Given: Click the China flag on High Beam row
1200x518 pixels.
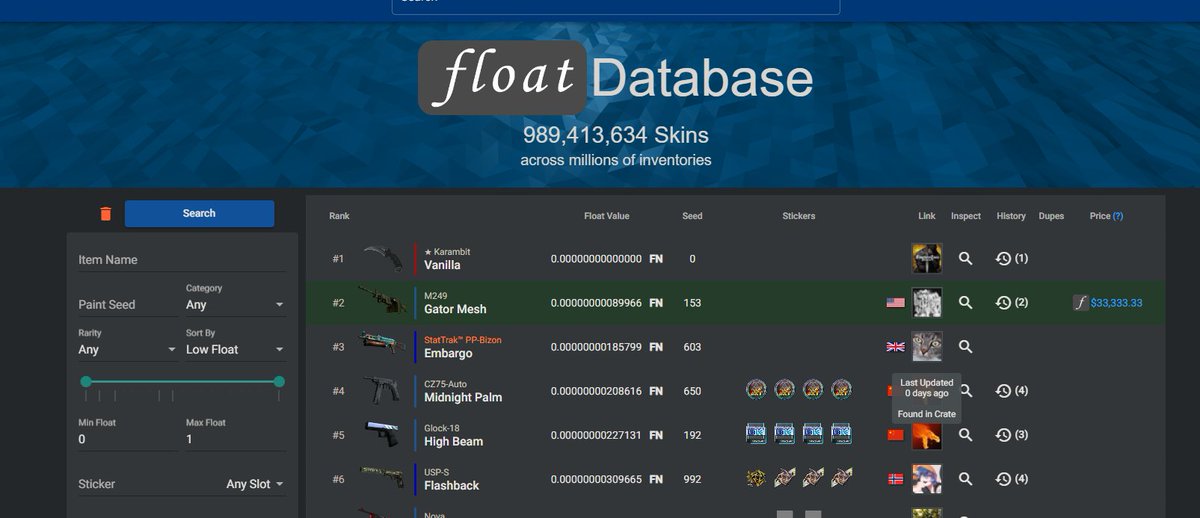Looking at the screenshot, I should pyautogui.click(x=895, y=434).
